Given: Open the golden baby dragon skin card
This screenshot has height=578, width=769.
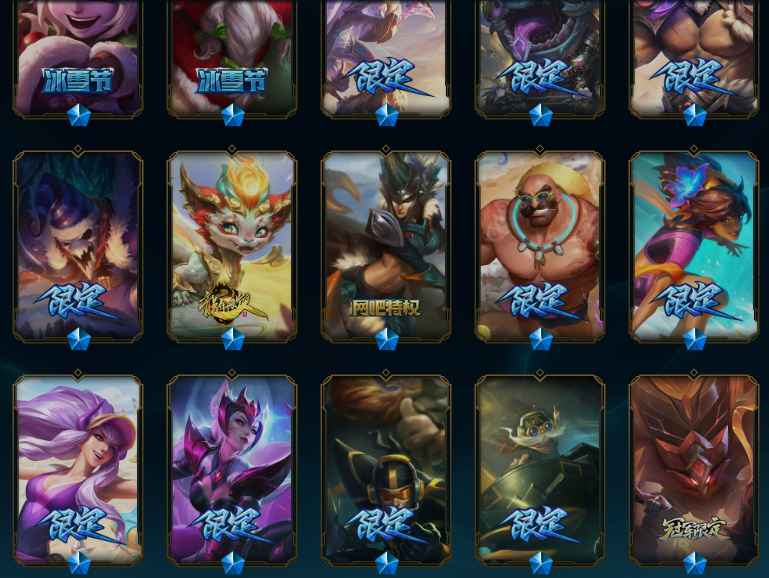Looking at the screenshot, I should coord(232,245).
